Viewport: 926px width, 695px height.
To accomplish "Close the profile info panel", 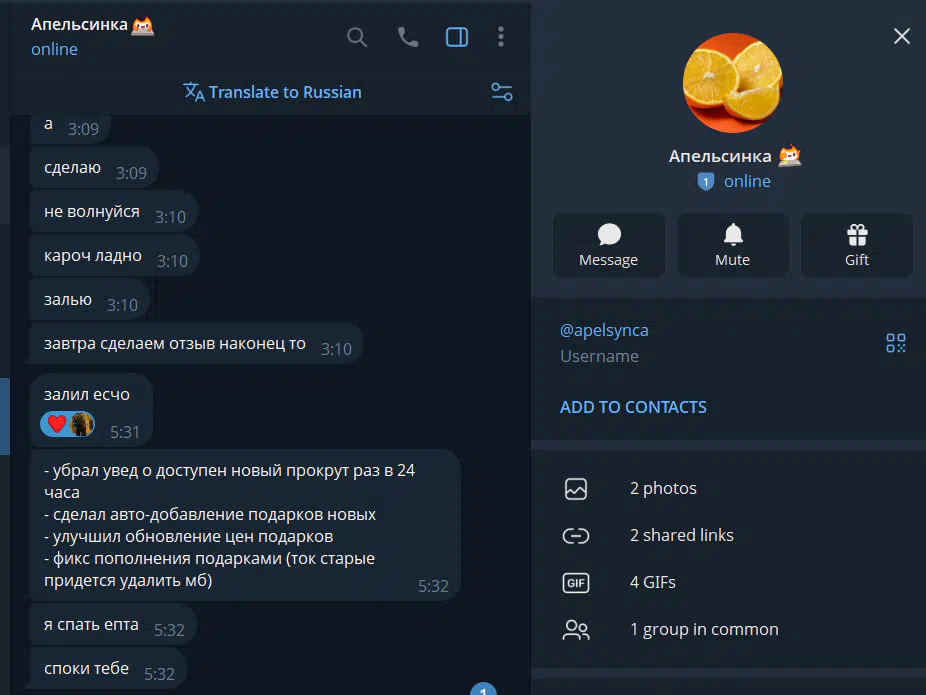I will pyautogui.click(x=901, y=36).
